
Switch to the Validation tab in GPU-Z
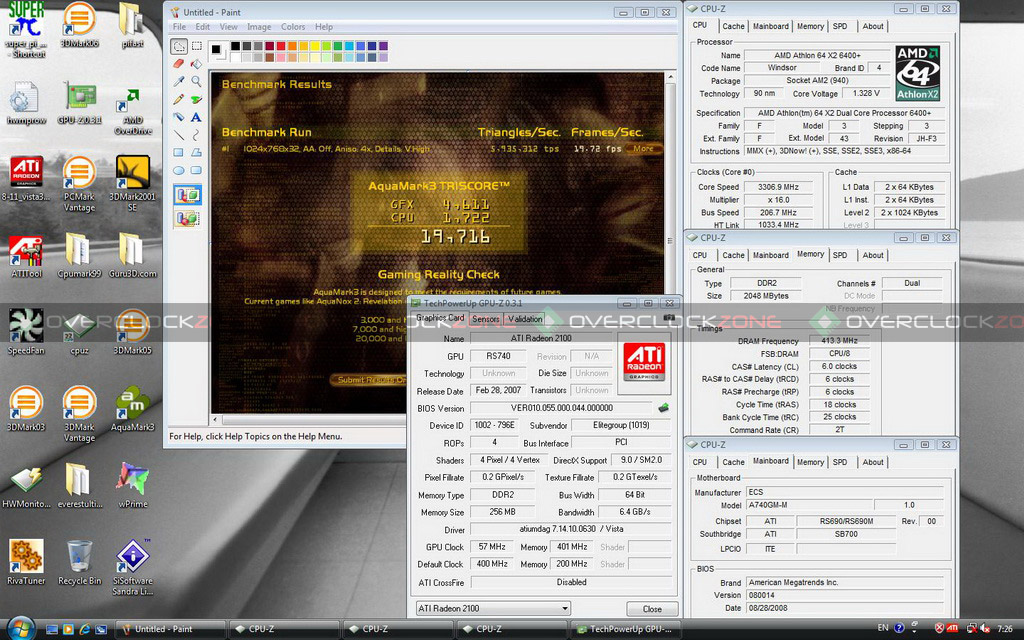[525, 319]
